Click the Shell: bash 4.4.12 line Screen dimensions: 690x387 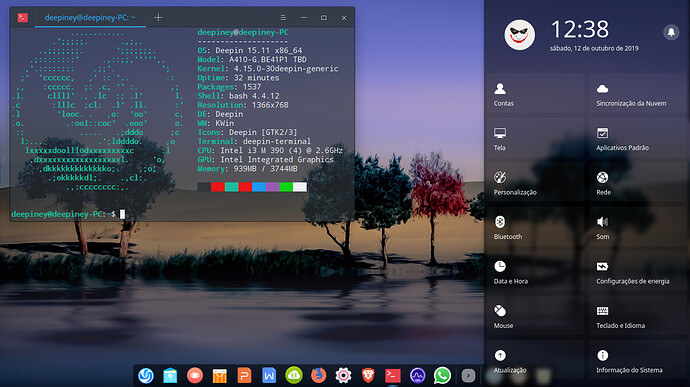click(238, 96)
